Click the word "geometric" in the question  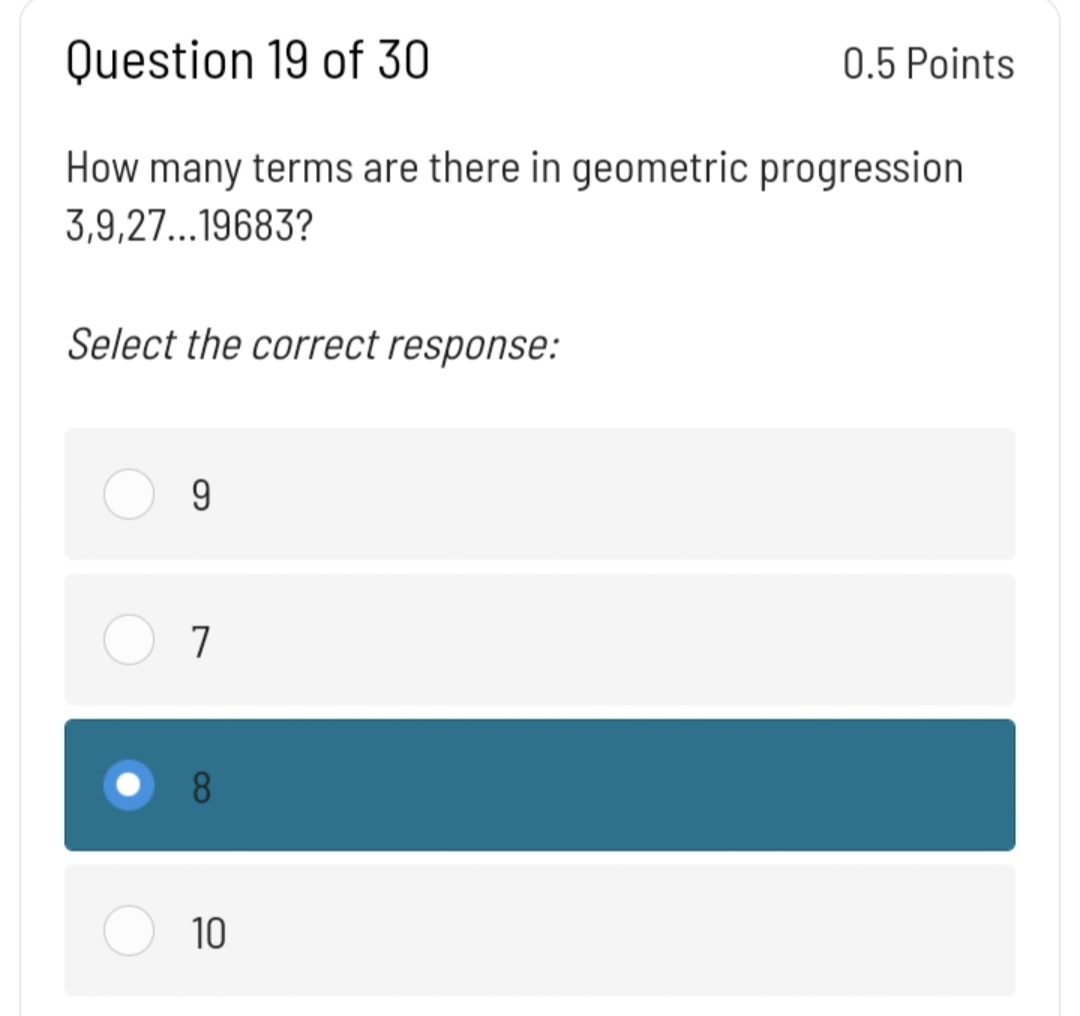point(659,170)
